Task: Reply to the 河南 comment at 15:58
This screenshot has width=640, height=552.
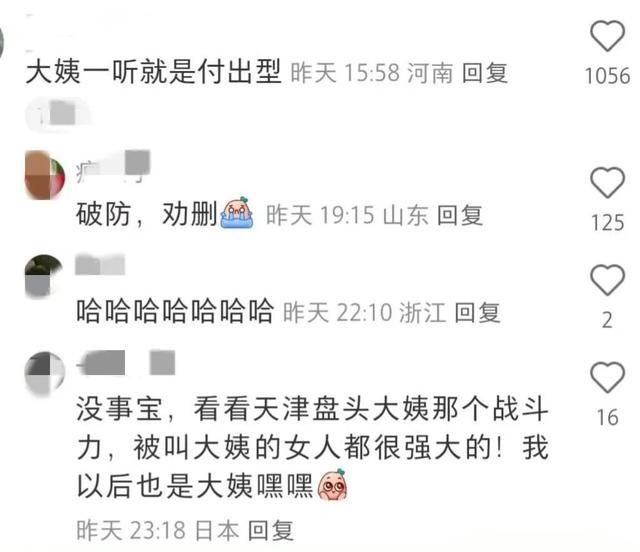Action: point(485,73)
